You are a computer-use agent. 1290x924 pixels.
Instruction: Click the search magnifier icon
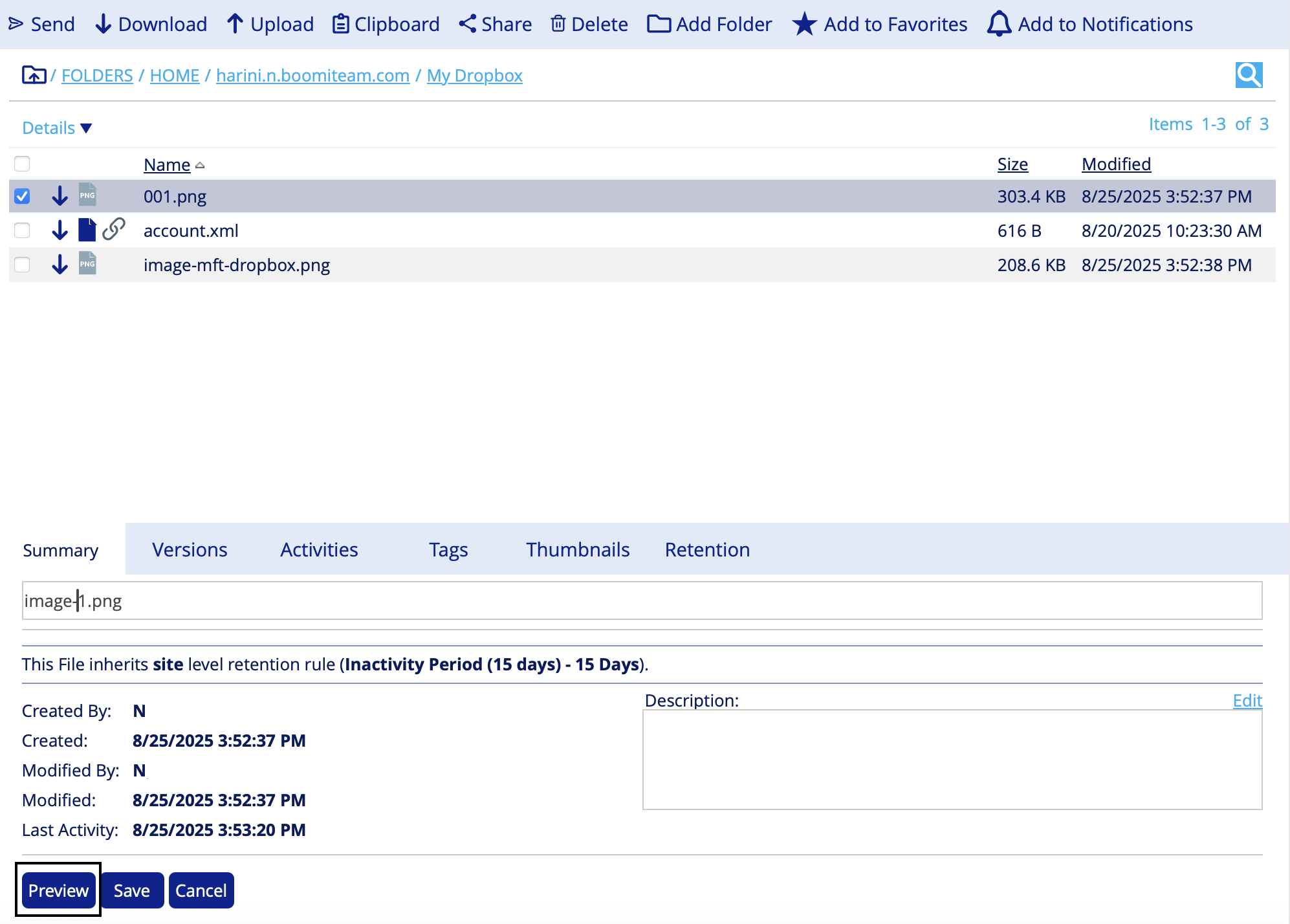pos(1248,75)
